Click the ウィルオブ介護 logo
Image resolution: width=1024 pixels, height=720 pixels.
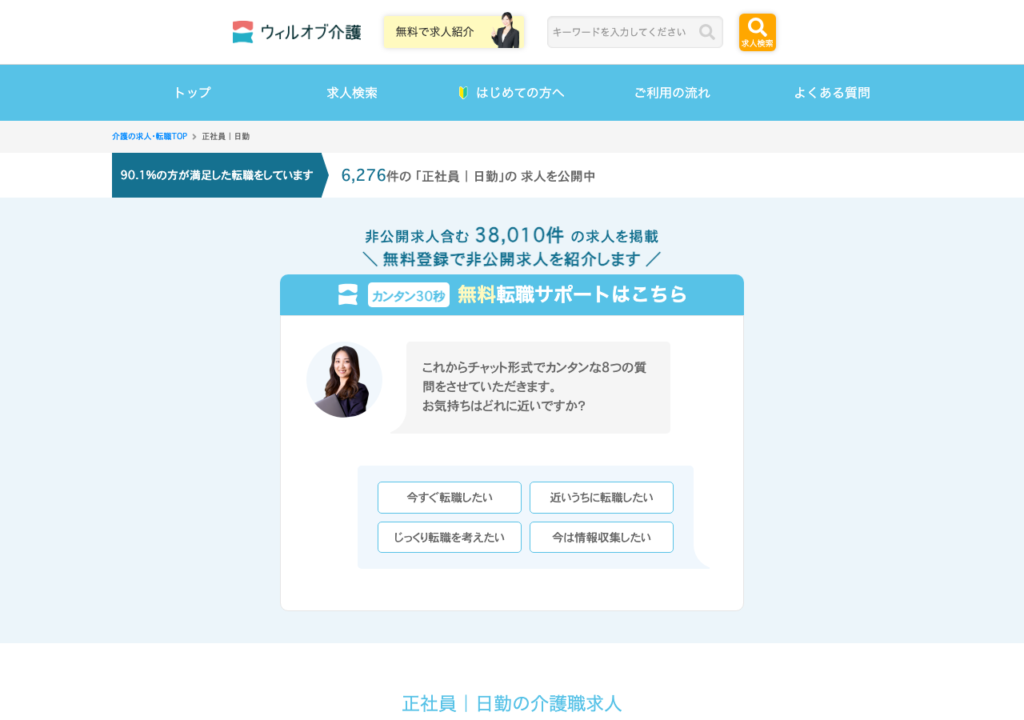pyautogui.click(x=296, y=32)
